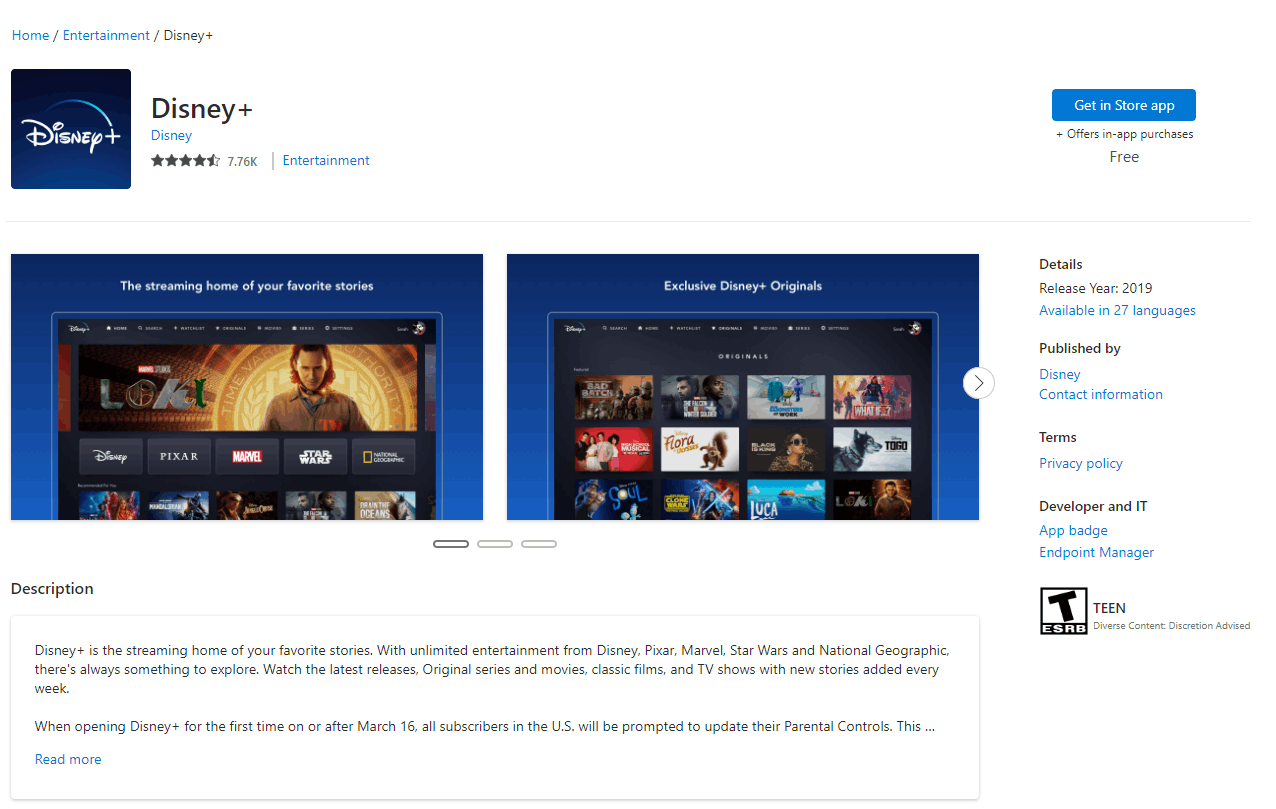The height and width of the screenshot is (809, 1276).
Task: Select the second carousel indicator
Action: pos(495,543)
